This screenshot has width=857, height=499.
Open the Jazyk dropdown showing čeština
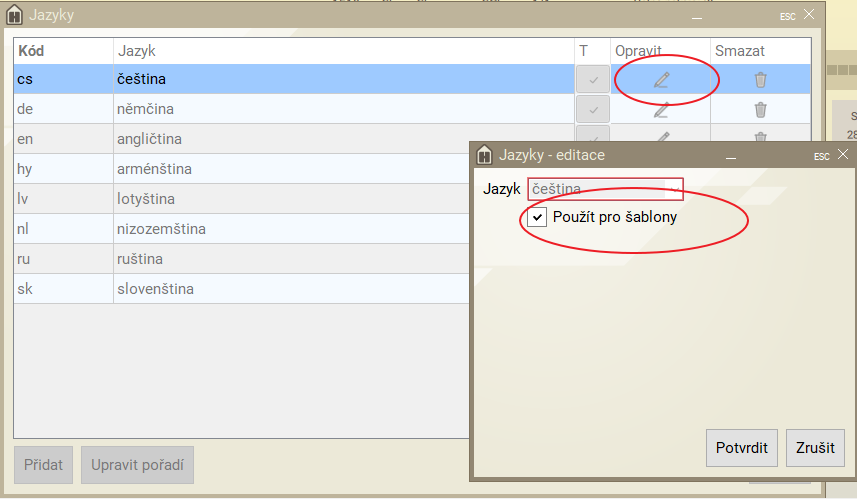pos(605,189)
